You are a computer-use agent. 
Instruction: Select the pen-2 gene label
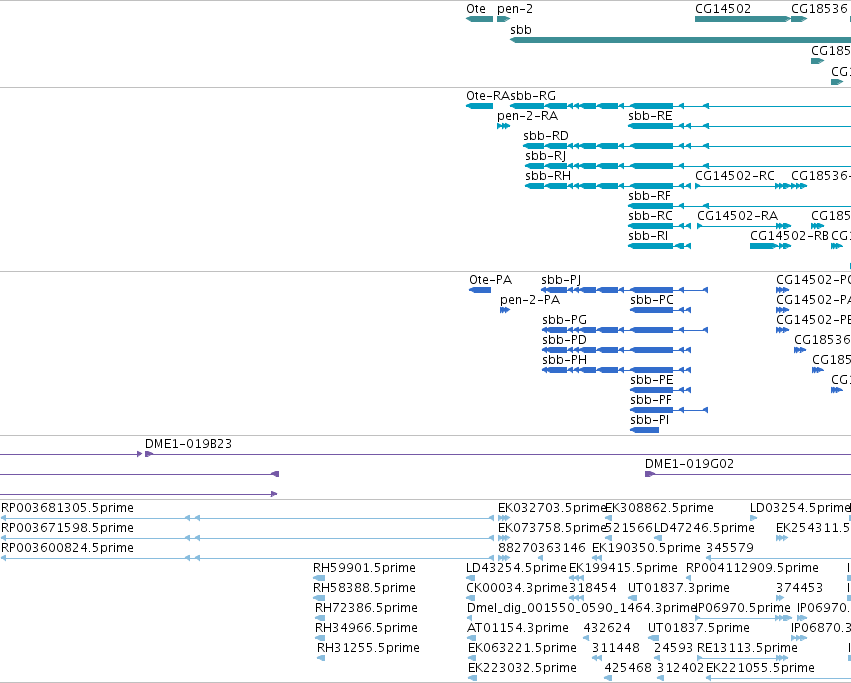pos(515,9)
